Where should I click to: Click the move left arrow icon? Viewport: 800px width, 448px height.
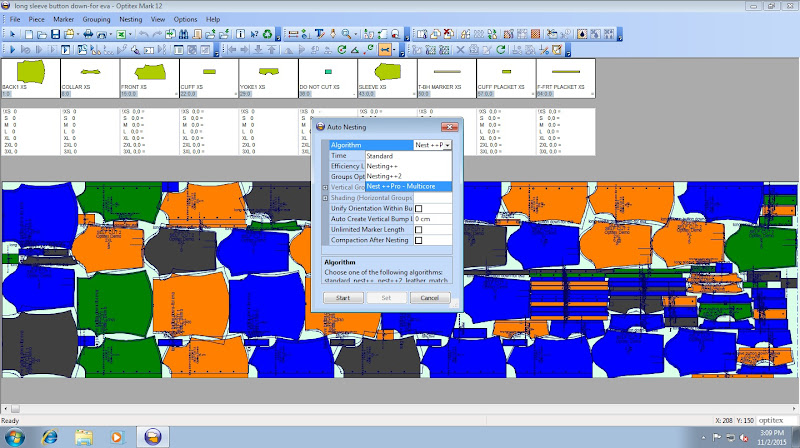pos(232,49)
